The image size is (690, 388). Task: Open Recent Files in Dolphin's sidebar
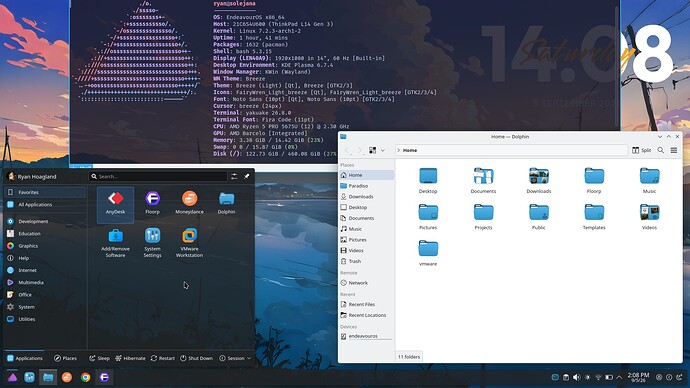(367, 304)
